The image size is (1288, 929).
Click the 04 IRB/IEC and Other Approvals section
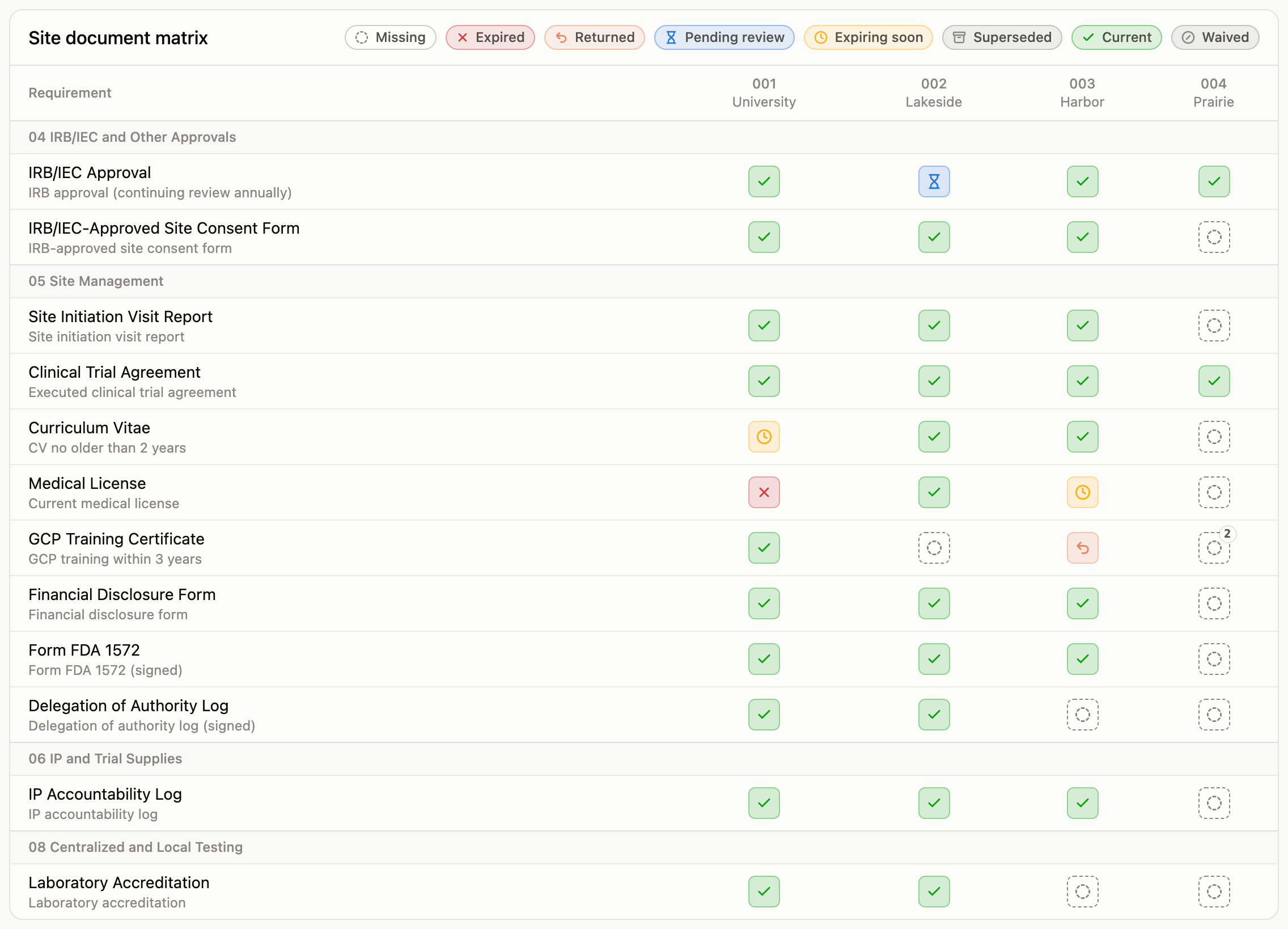(132, 137)
